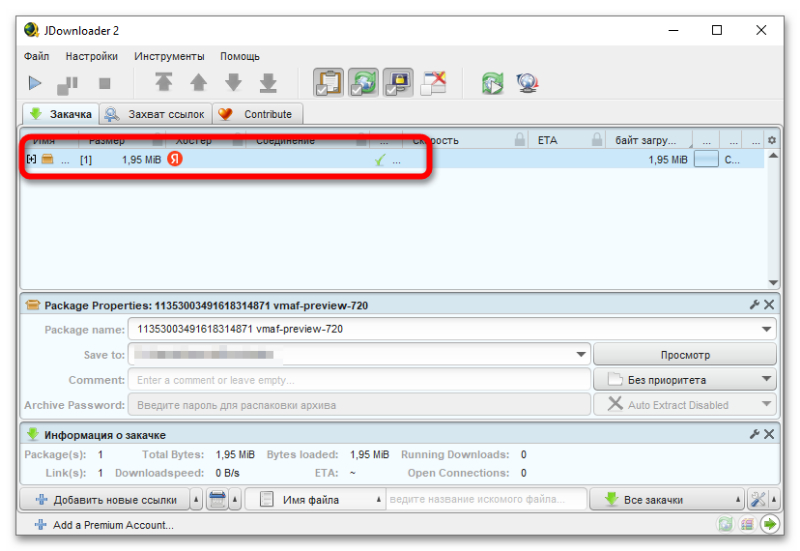Switch to the Захват ссылок tab
800x551 pixels.
[155, 114]
